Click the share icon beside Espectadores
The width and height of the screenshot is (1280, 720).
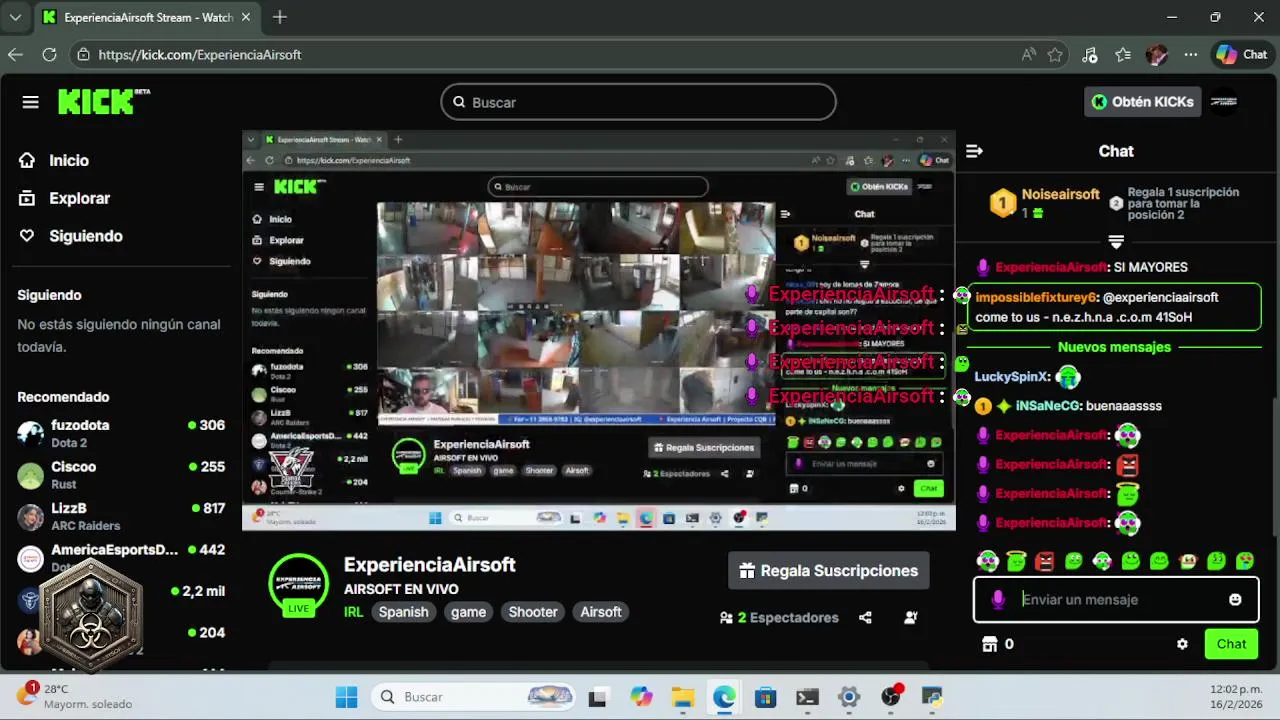pyautogui.click(x=865, y=618)
